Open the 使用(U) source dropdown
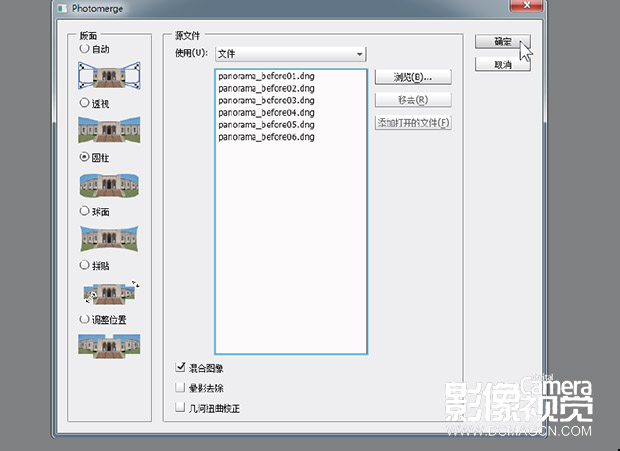620x451 pixels. [291, 54]
